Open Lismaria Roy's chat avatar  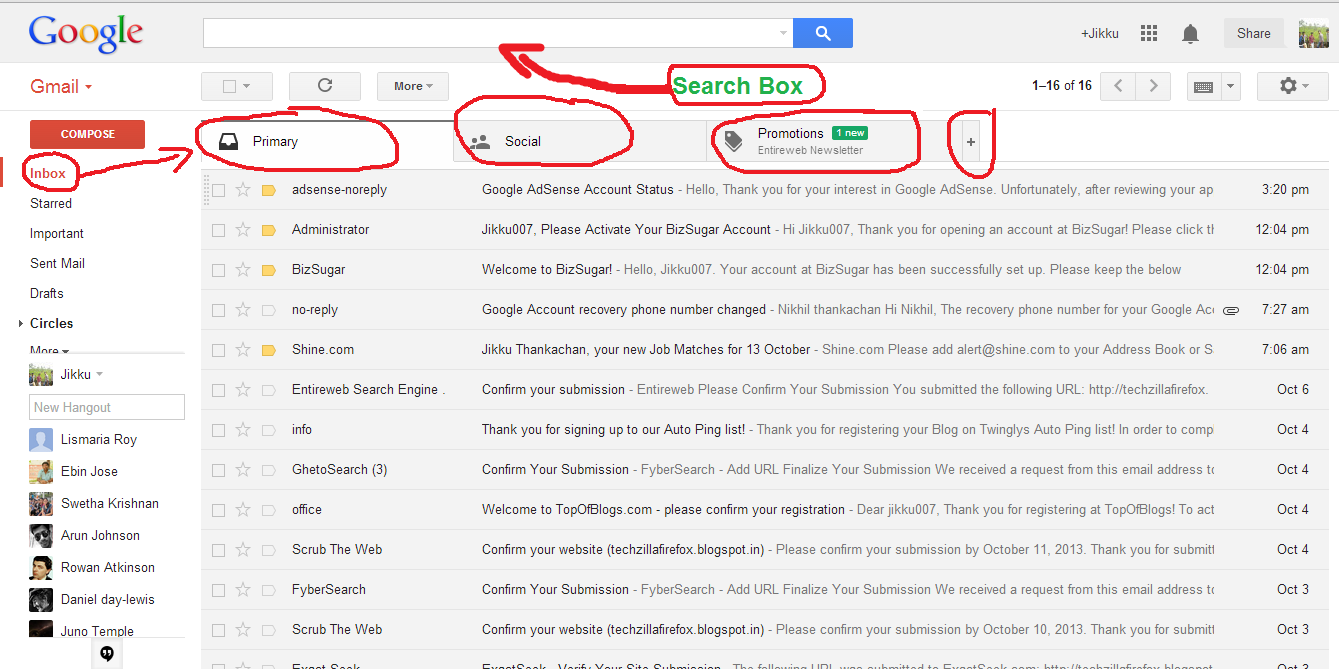[41, 440]
